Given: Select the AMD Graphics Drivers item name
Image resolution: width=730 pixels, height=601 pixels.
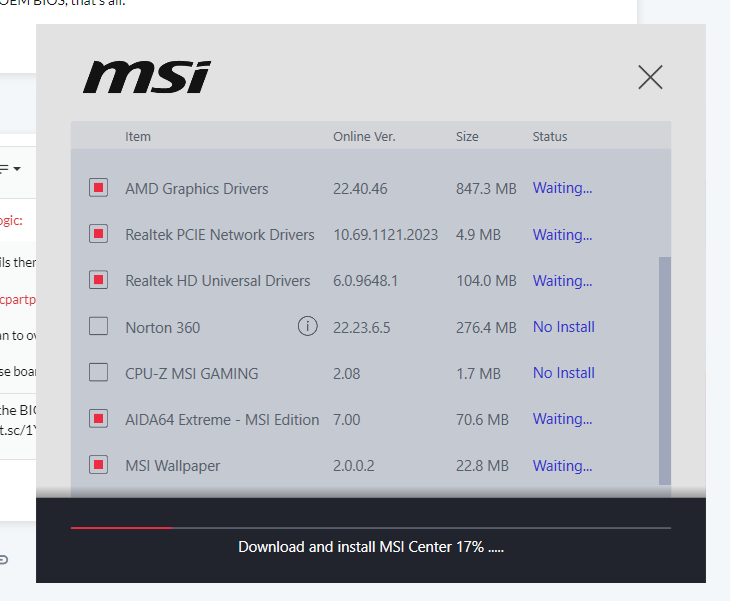Looking at the screenshot, I should 197,189.
